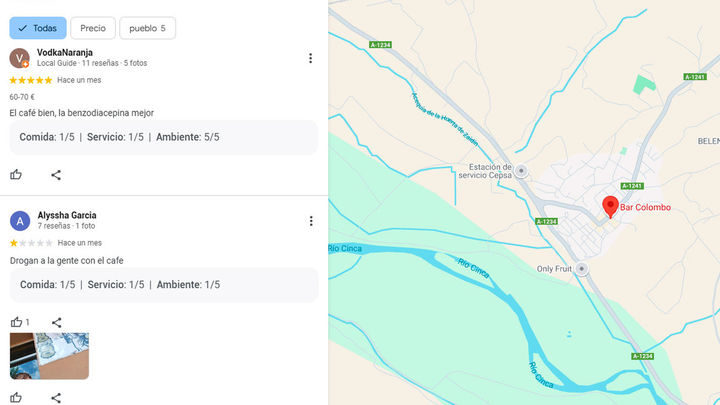Enable the pueblo 5 filter chip
Image resolution: width=720 pixels, height=405 pixels.
(147, 28)
